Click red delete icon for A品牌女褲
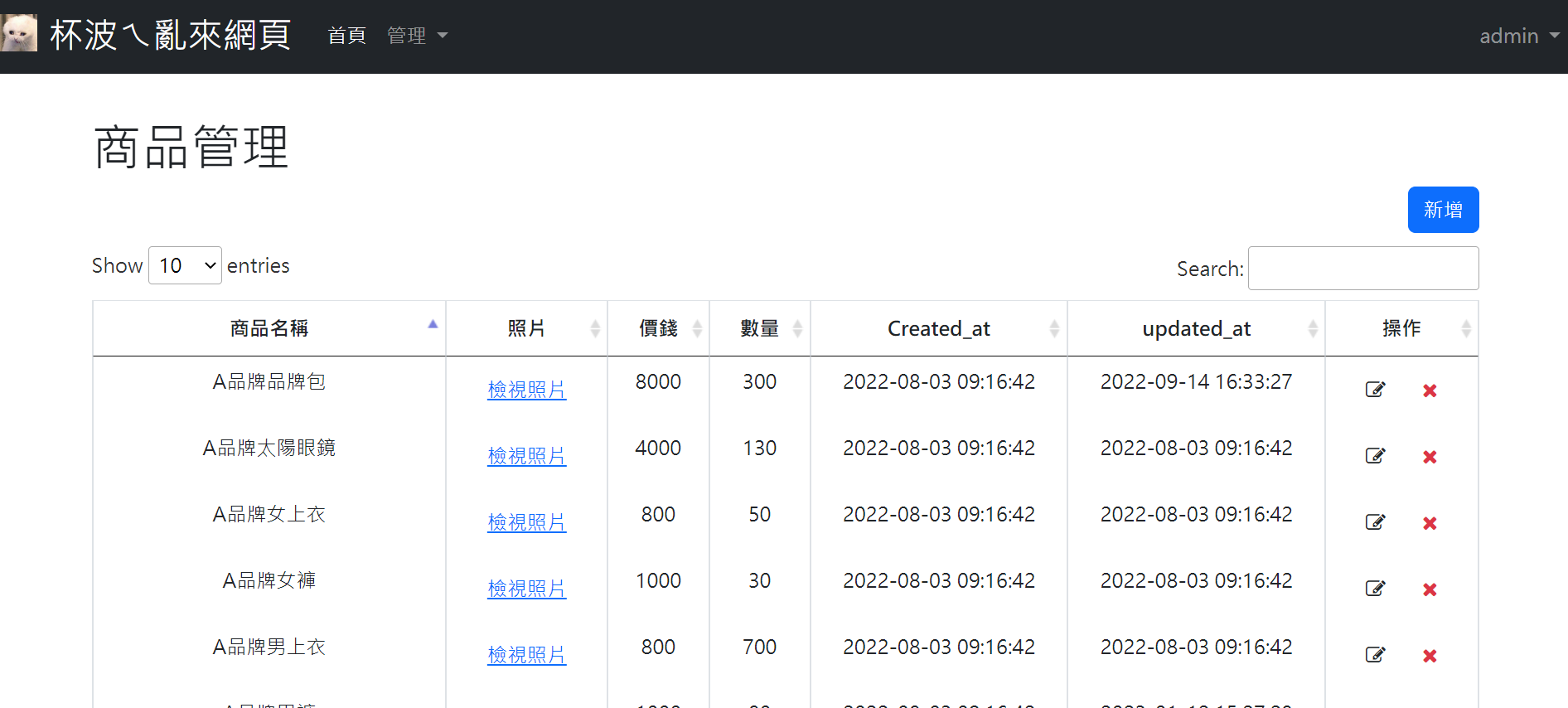Image resolution: width=1568 pixels, height=708 pixels. click(x=1430, y=589)
